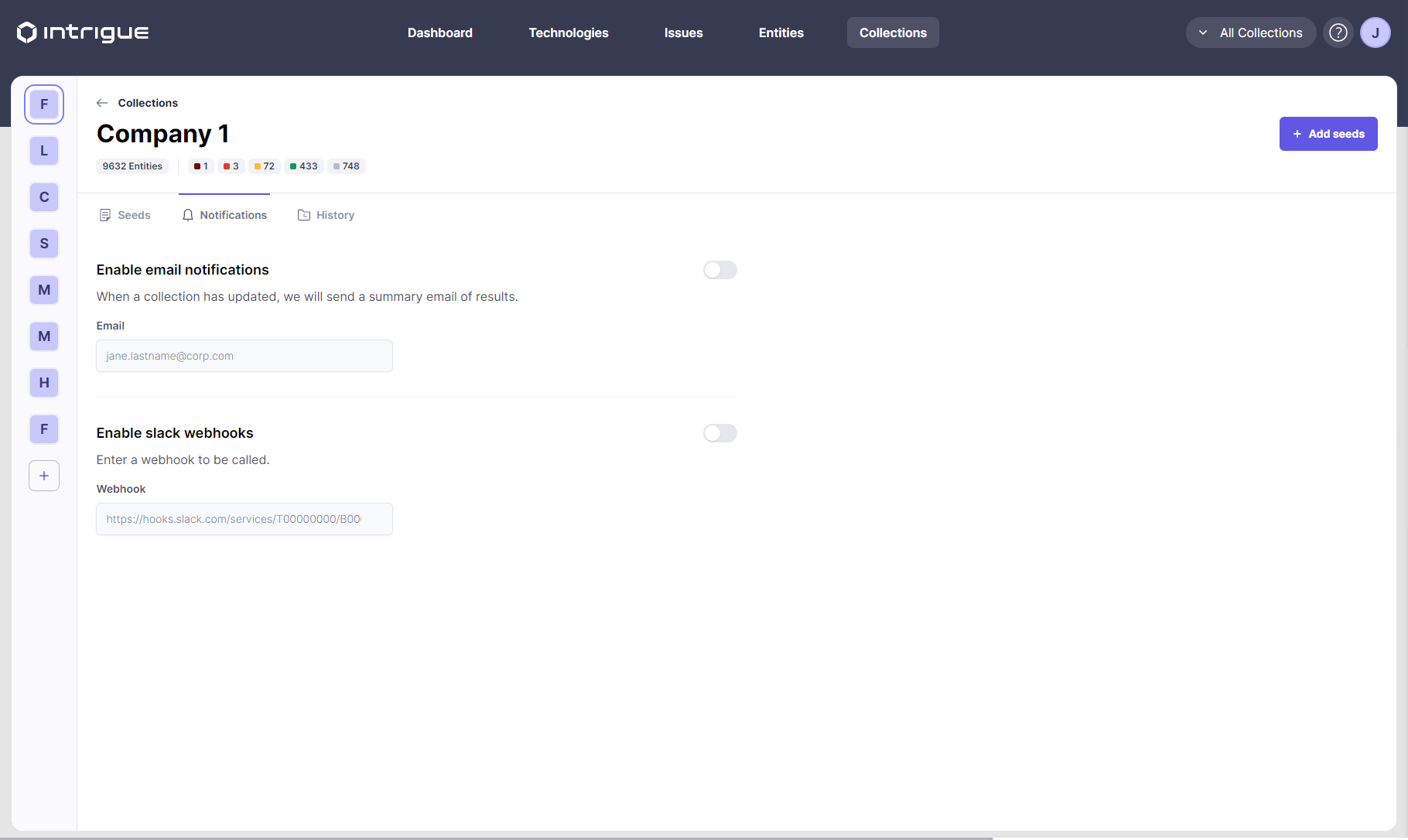Screen dimensions: 1408x840
Task: Open the Issues nav item
Action: (684, 32)
